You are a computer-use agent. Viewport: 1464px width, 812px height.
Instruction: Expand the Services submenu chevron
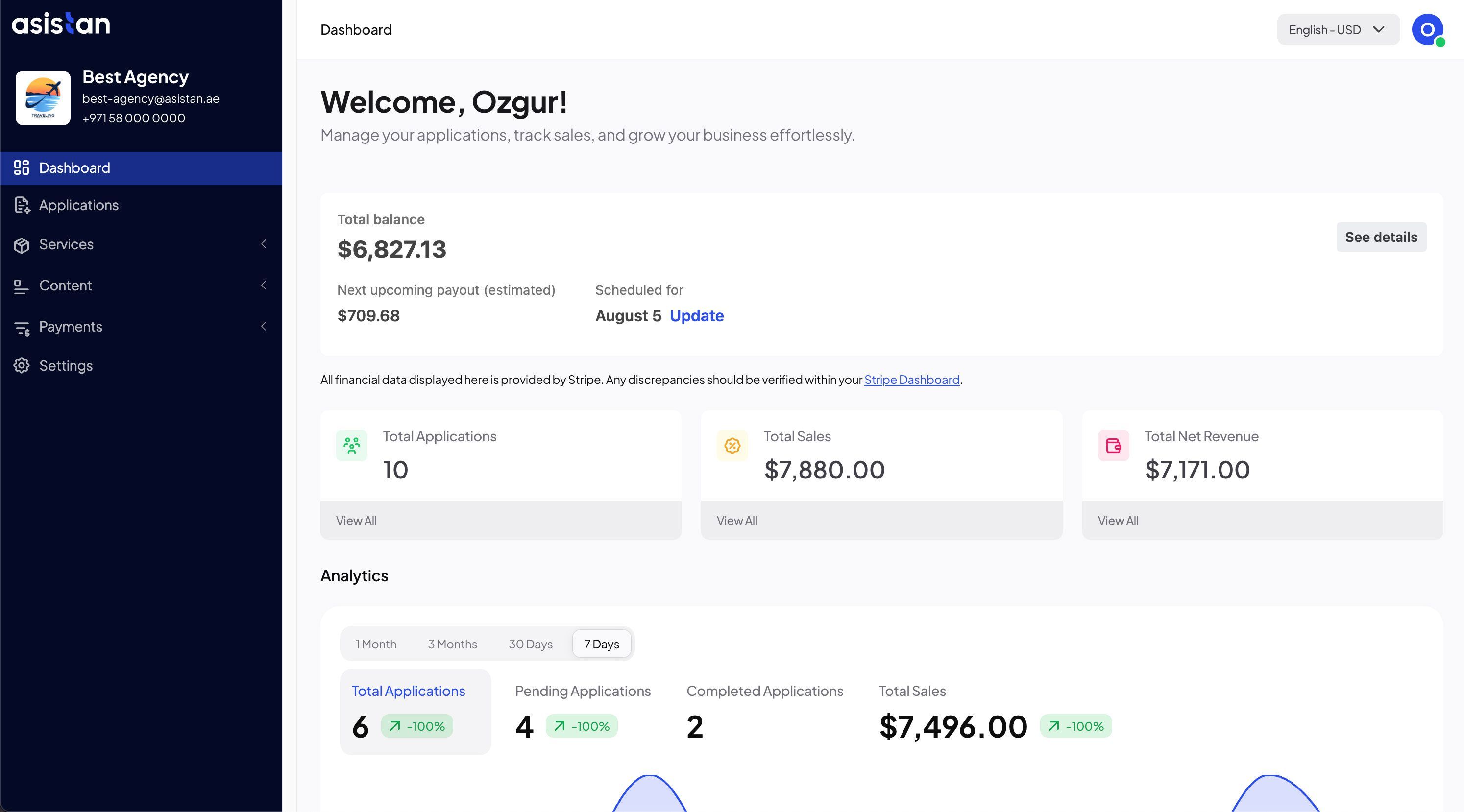tap(263, 244)
